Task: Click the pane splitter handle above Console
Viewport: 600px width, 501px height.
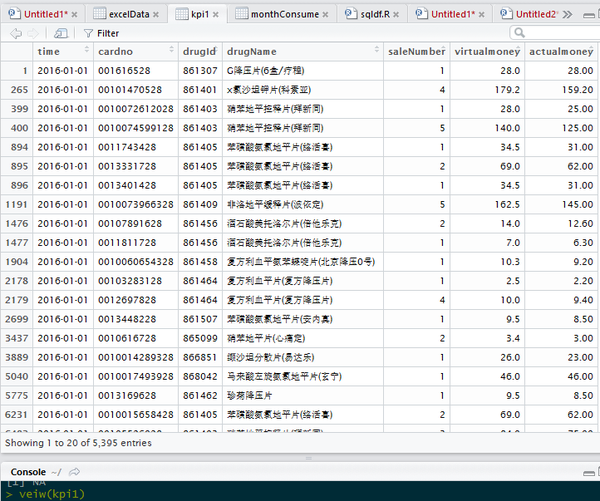Action: [309, 458]
